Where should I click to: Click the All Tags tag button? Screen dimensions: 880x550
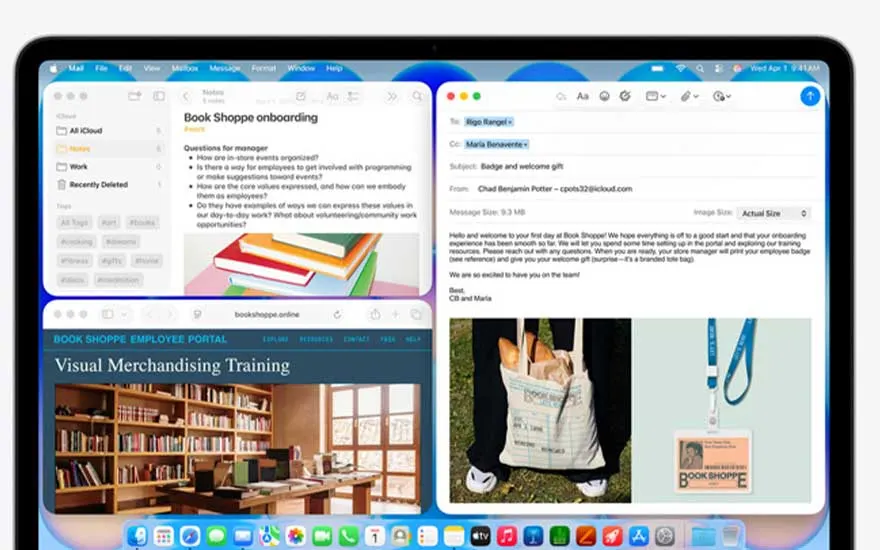click(74, 223)
